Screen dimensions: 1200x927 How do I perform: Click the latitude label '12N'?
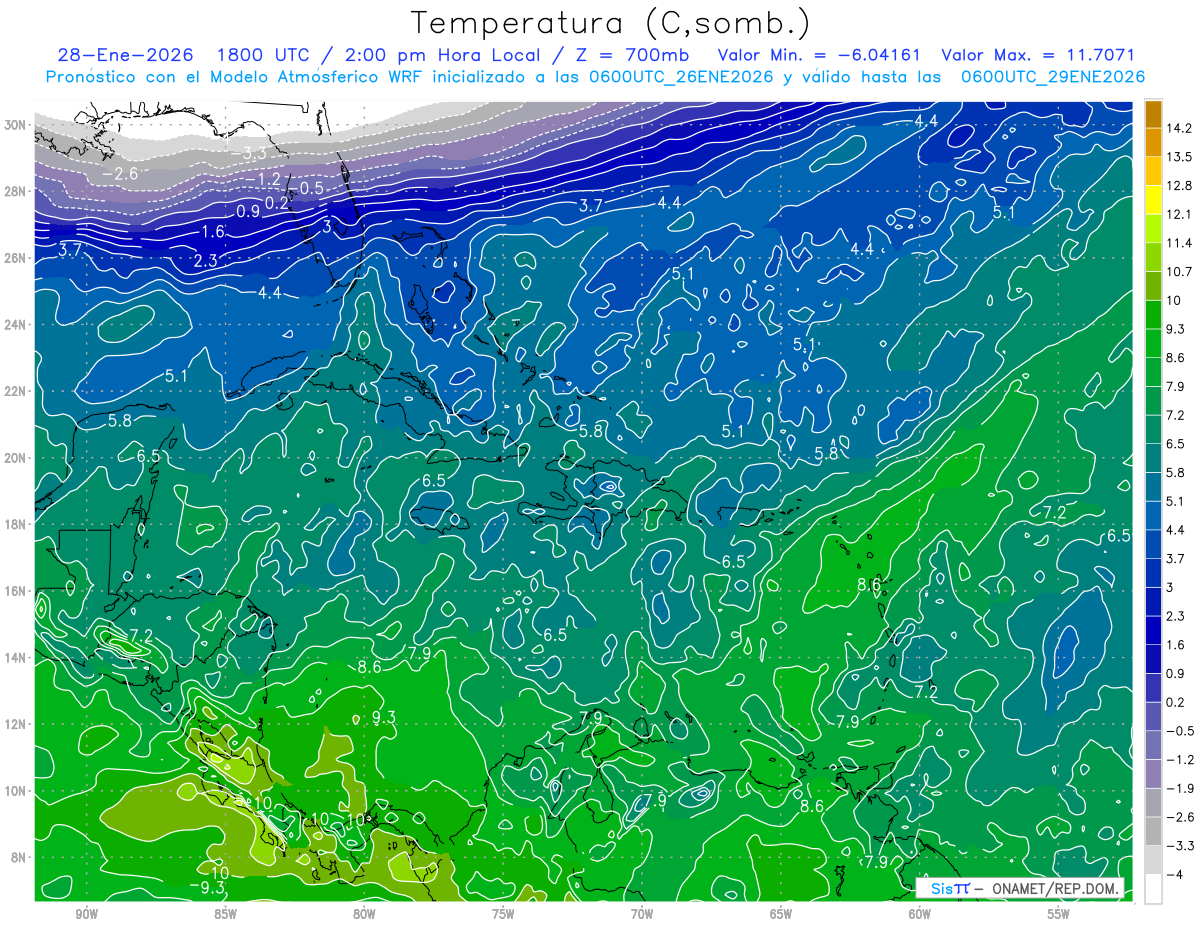point(17,724)
